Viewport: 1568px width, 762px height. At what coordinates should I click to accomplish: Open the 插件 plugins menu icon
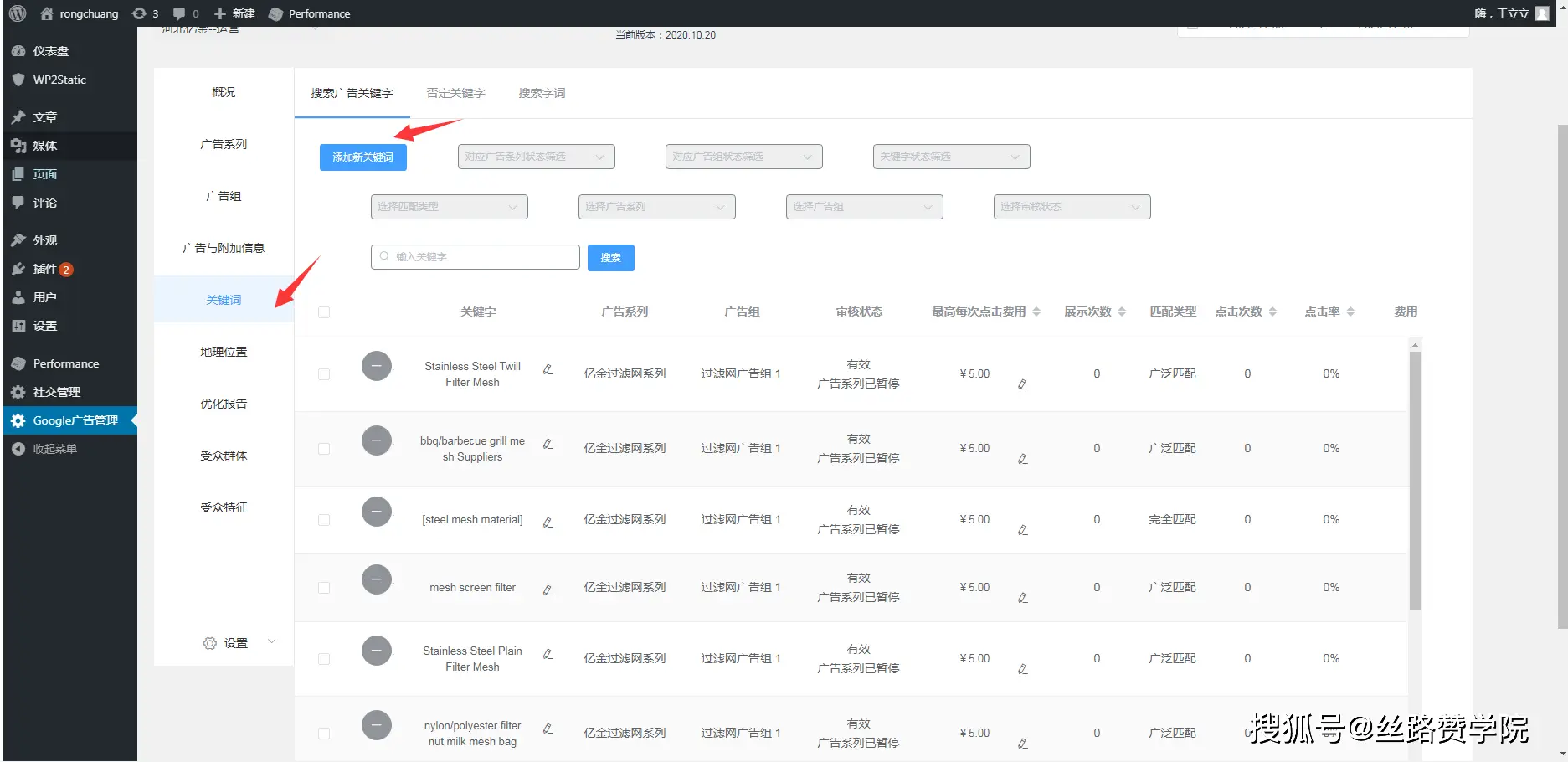click(18, 269)
